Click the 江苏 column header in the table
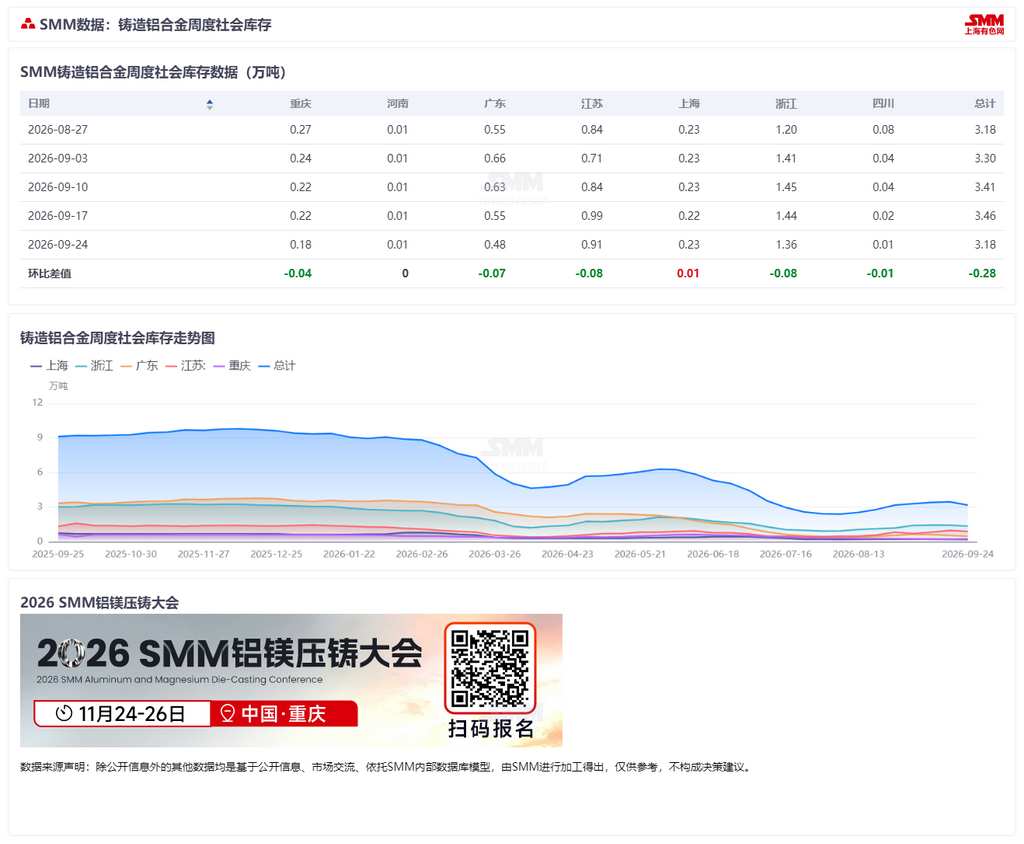Screen dimensions: 1024x844 (x=592, y=104)
